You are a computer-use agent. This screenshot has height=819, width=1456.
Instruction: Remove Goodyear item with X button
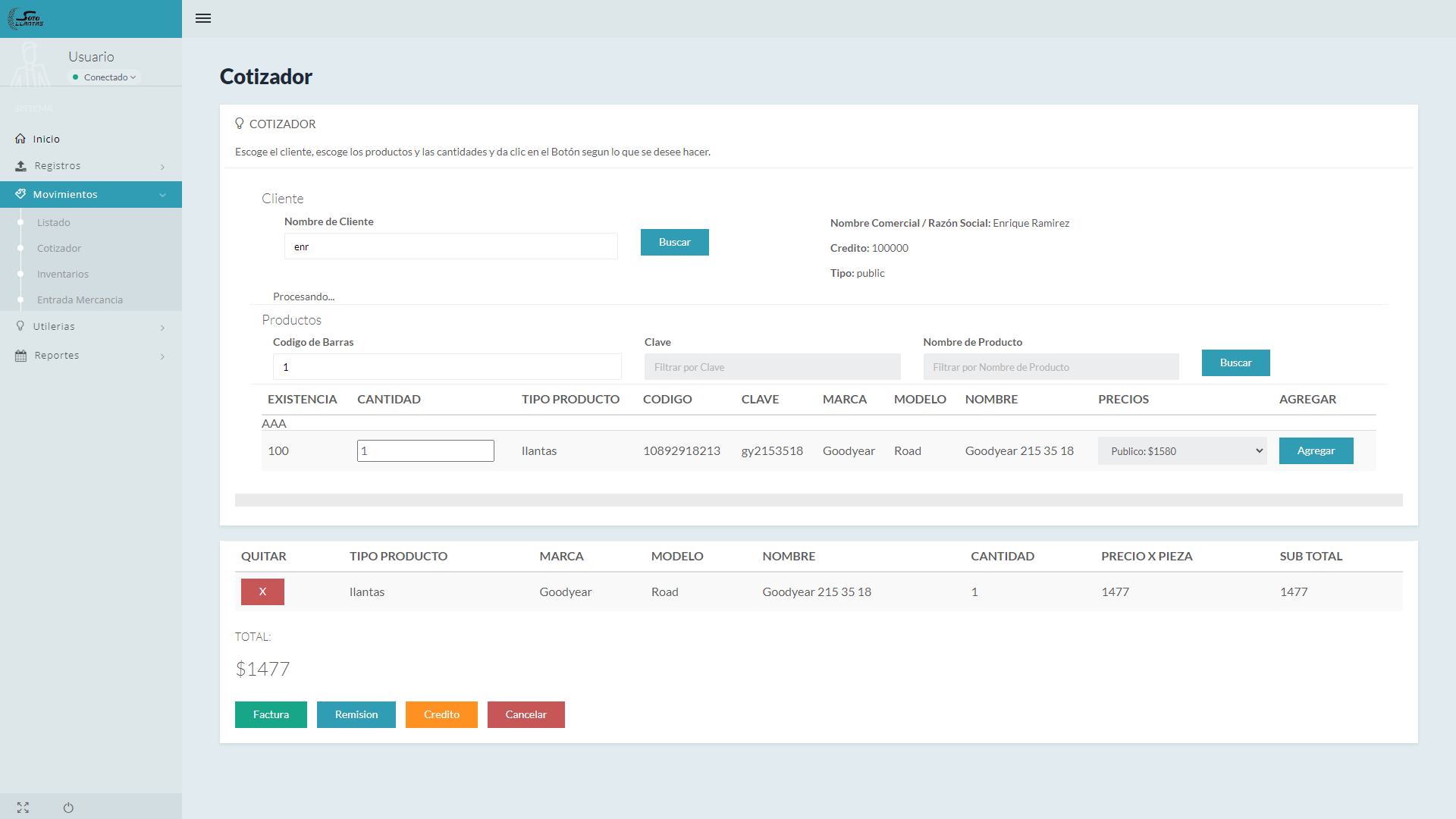[x=262, y=591]
